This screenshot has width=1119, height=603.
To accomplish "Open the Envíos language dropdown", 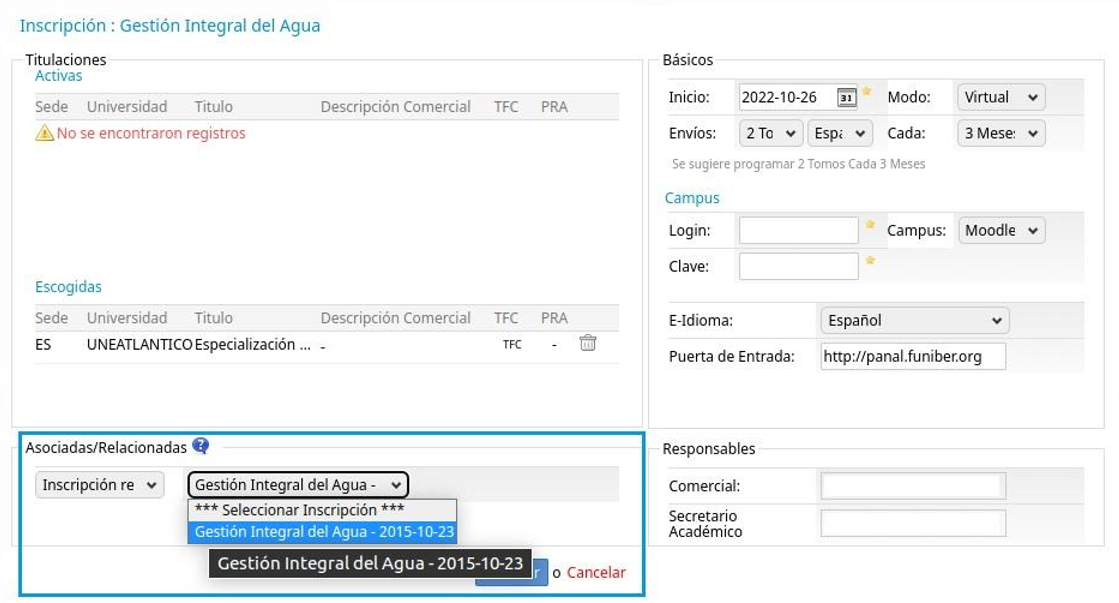I will [840, 133].
